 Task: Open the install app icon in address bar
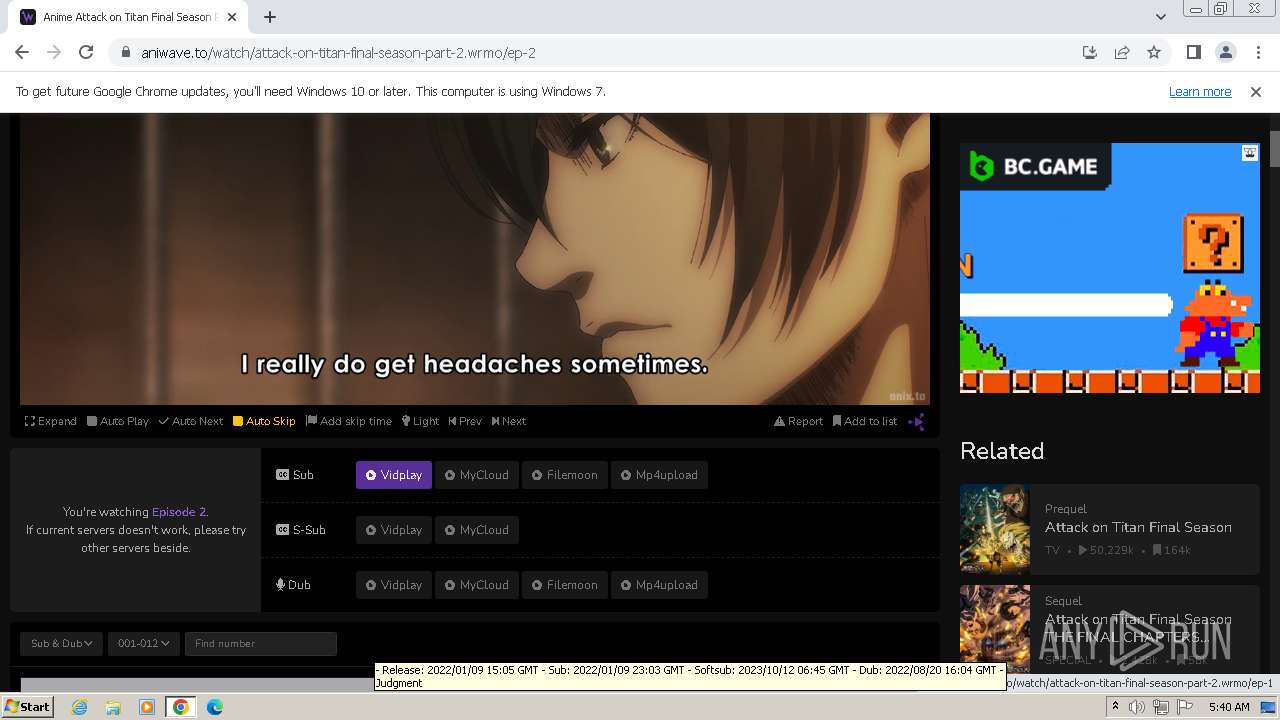tap(1090, 53)
